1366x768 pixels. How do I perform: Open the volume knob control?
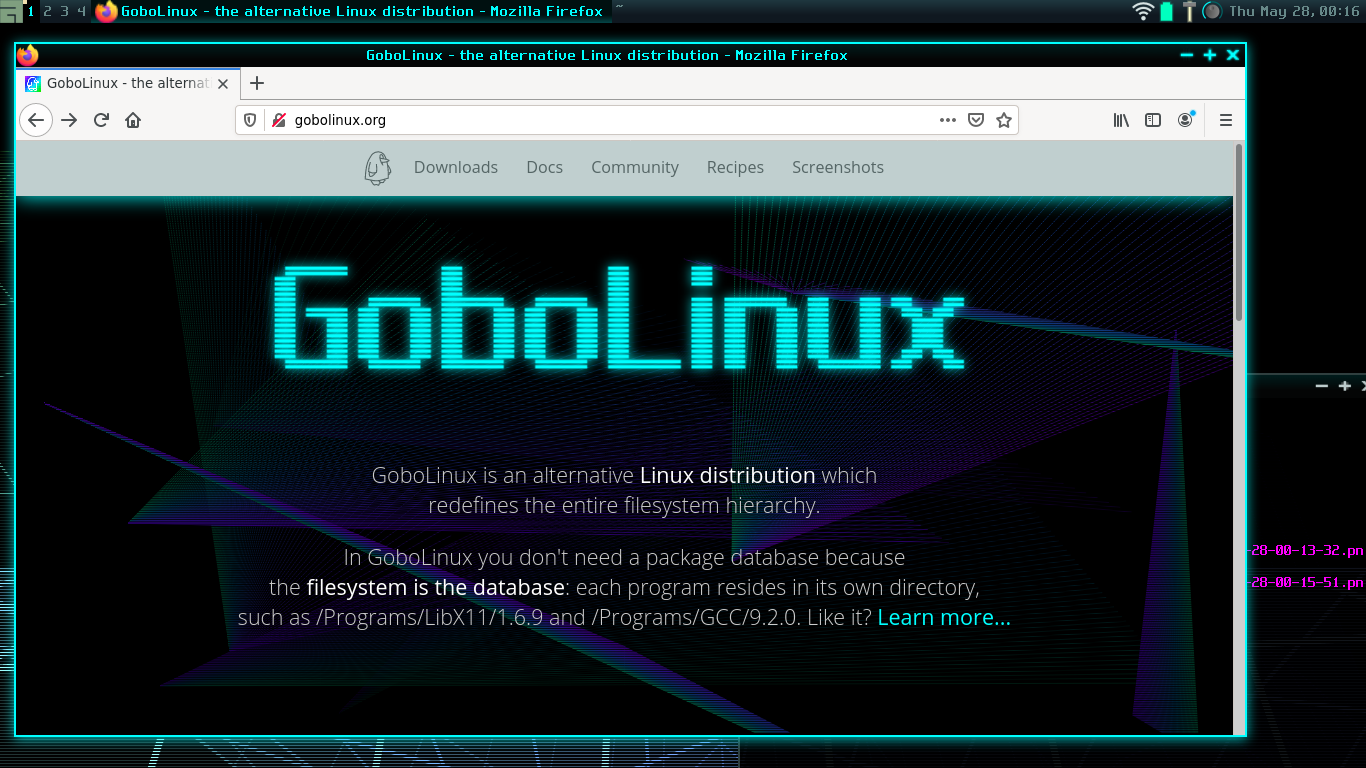pyautogui.click(x=1211, y=11)
